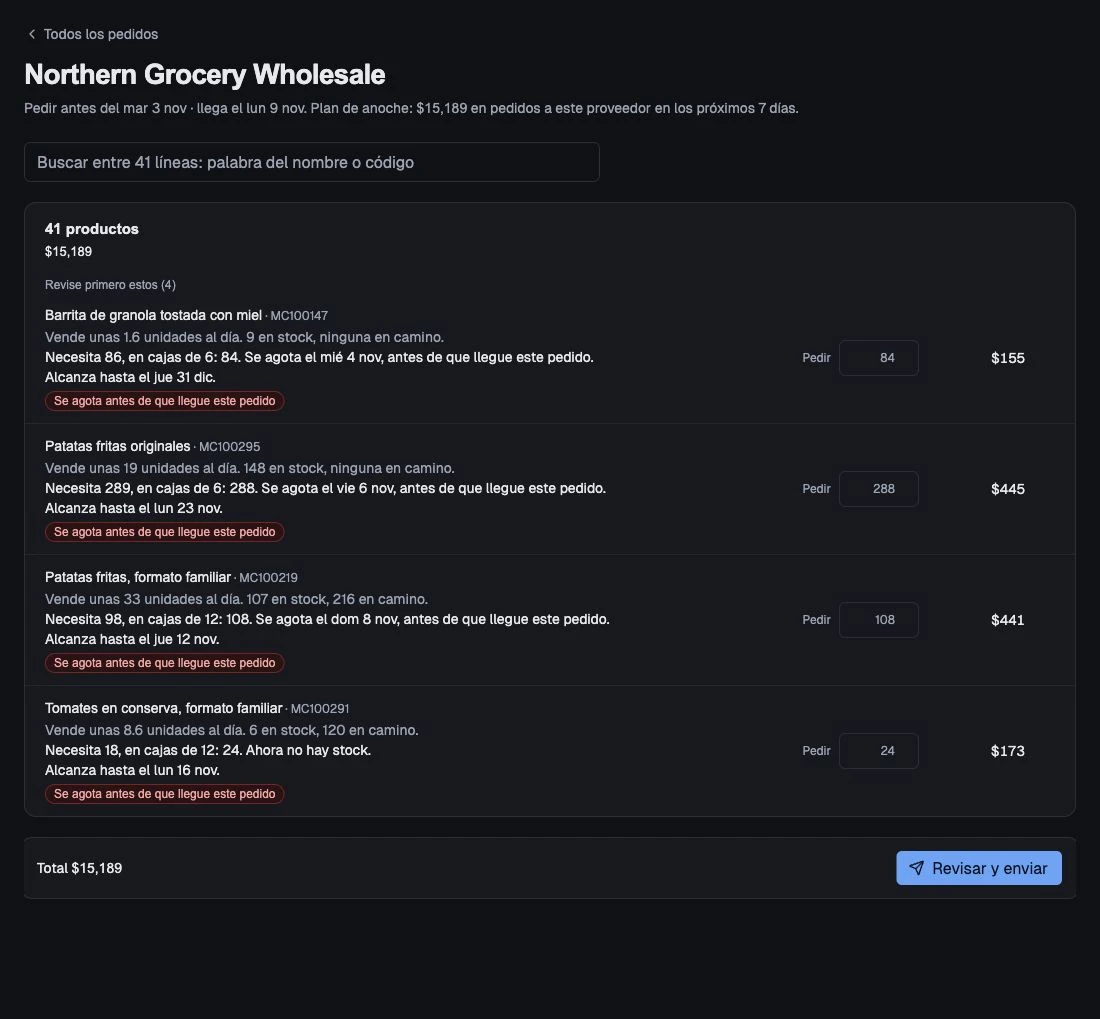Click the paper plane send icon
This screenshot has height=1019, width=1100.
[916, 868]
